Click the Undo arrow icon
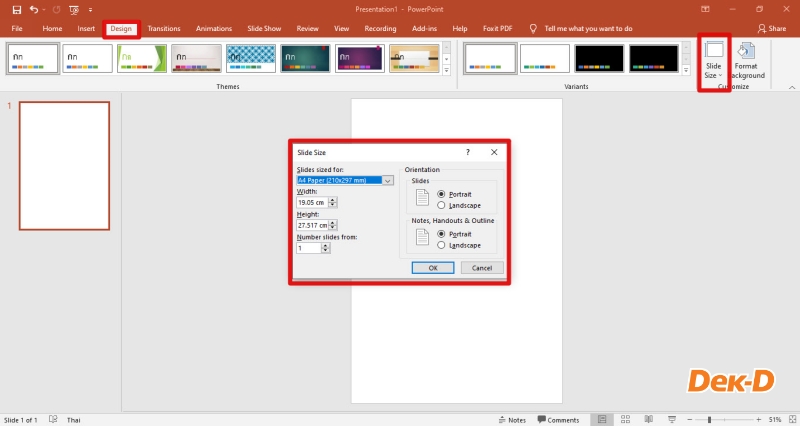The width and height of the screenshot is (800, 426). [33, 9]
